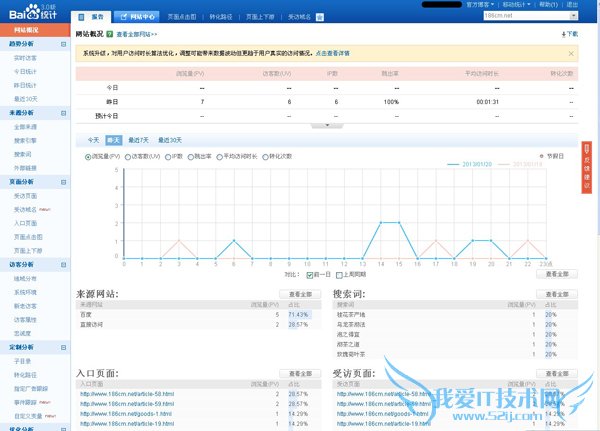Select the 跳出率 radio button
The width and height of the screenshot is (600, 431).
(x=191, y=157)
